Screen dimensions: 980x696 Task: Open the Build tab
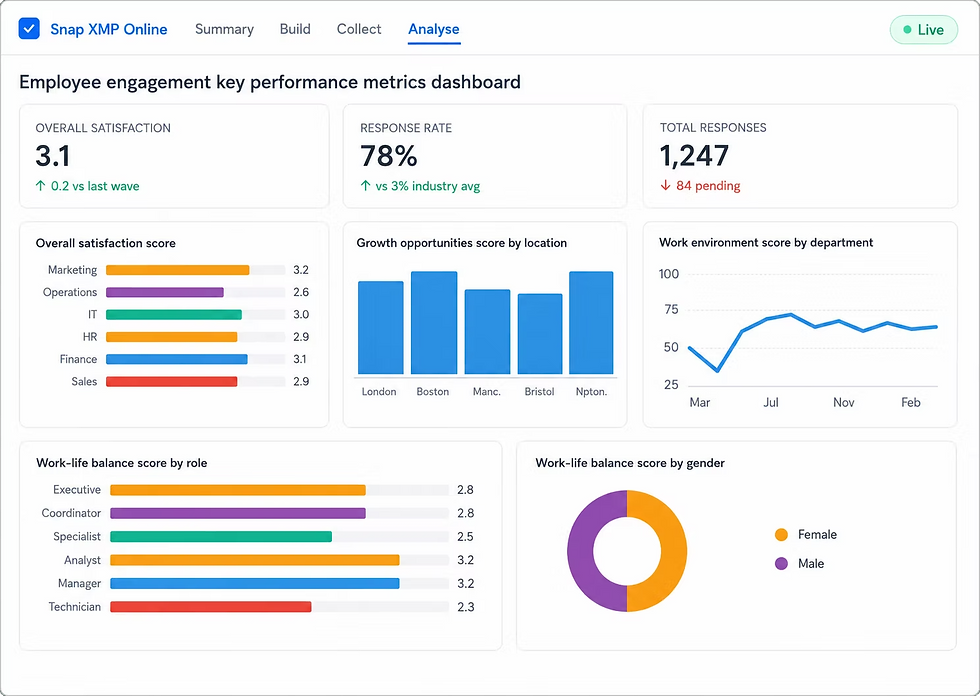295,29
